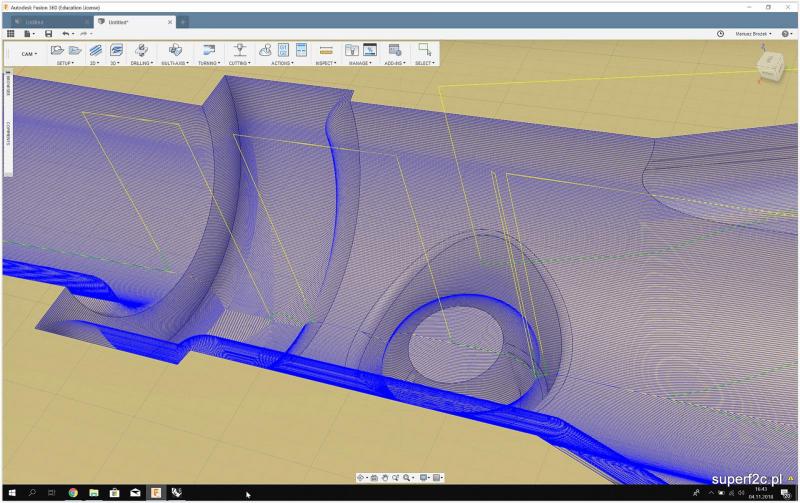Expand the Setup menu dropdown

pos(65,63)
